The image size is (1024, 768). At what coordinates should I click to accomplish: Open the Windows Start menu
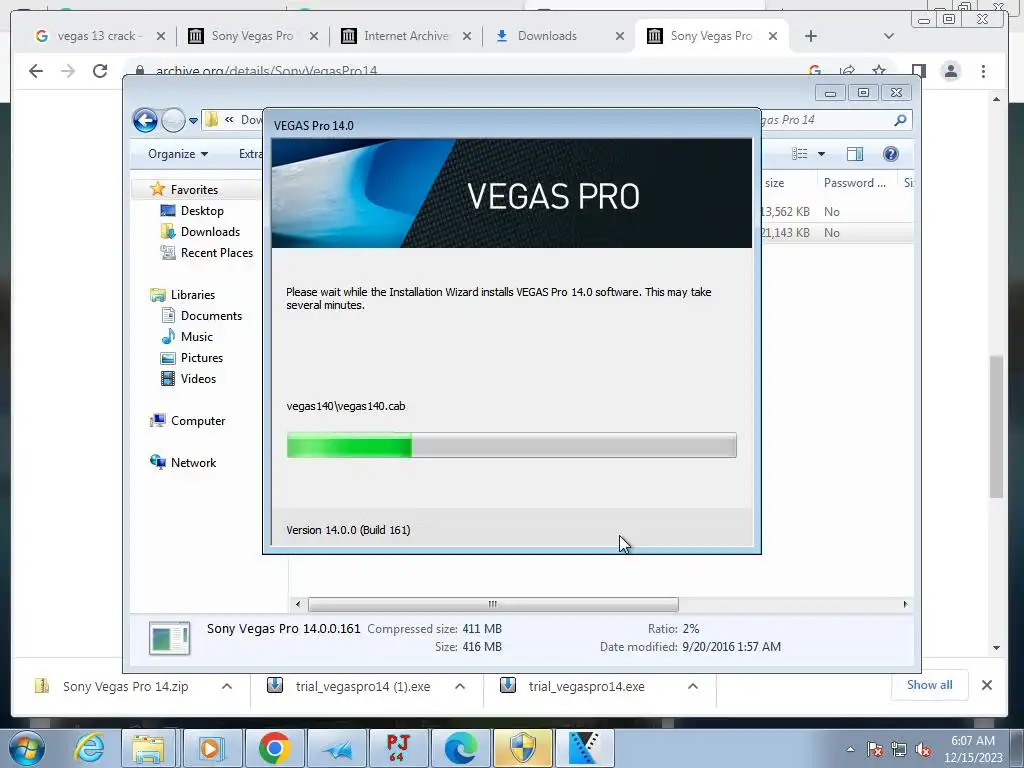[26, 748]
